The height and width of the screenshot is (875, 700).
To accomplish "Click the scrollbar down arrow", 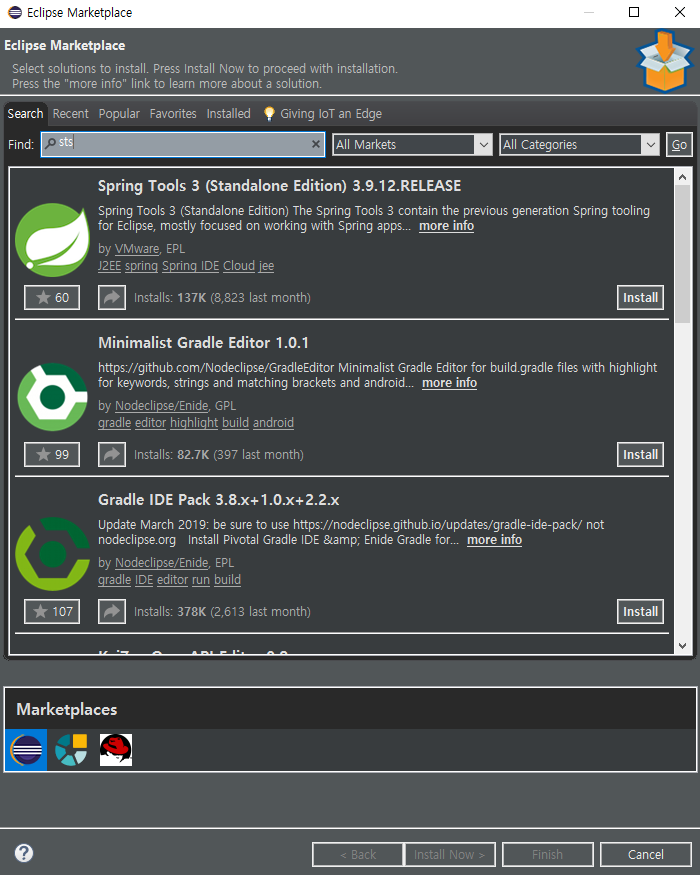I will click(x=682, y=646).
